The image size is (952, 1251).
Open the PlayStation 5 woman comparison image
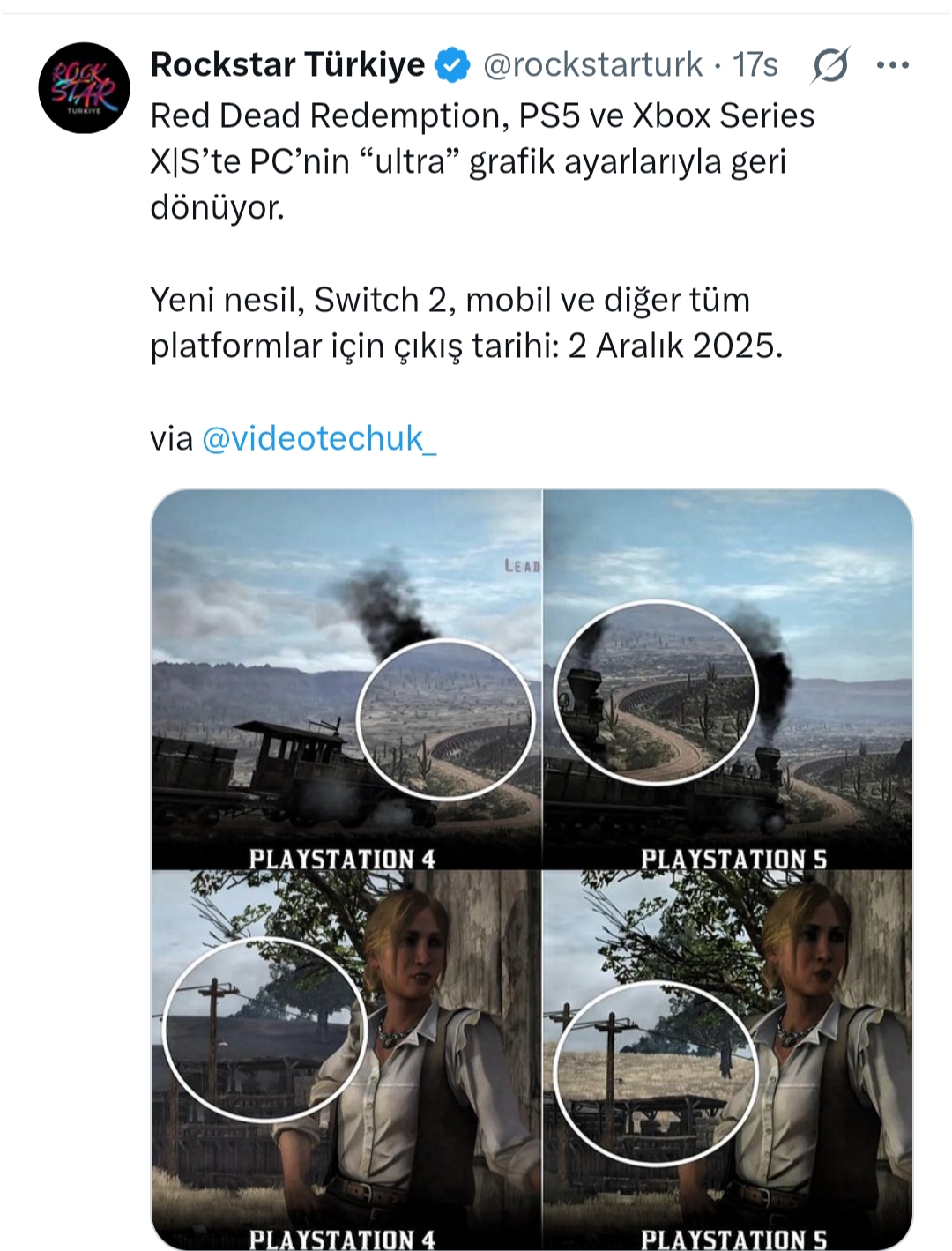point(728,1060)
